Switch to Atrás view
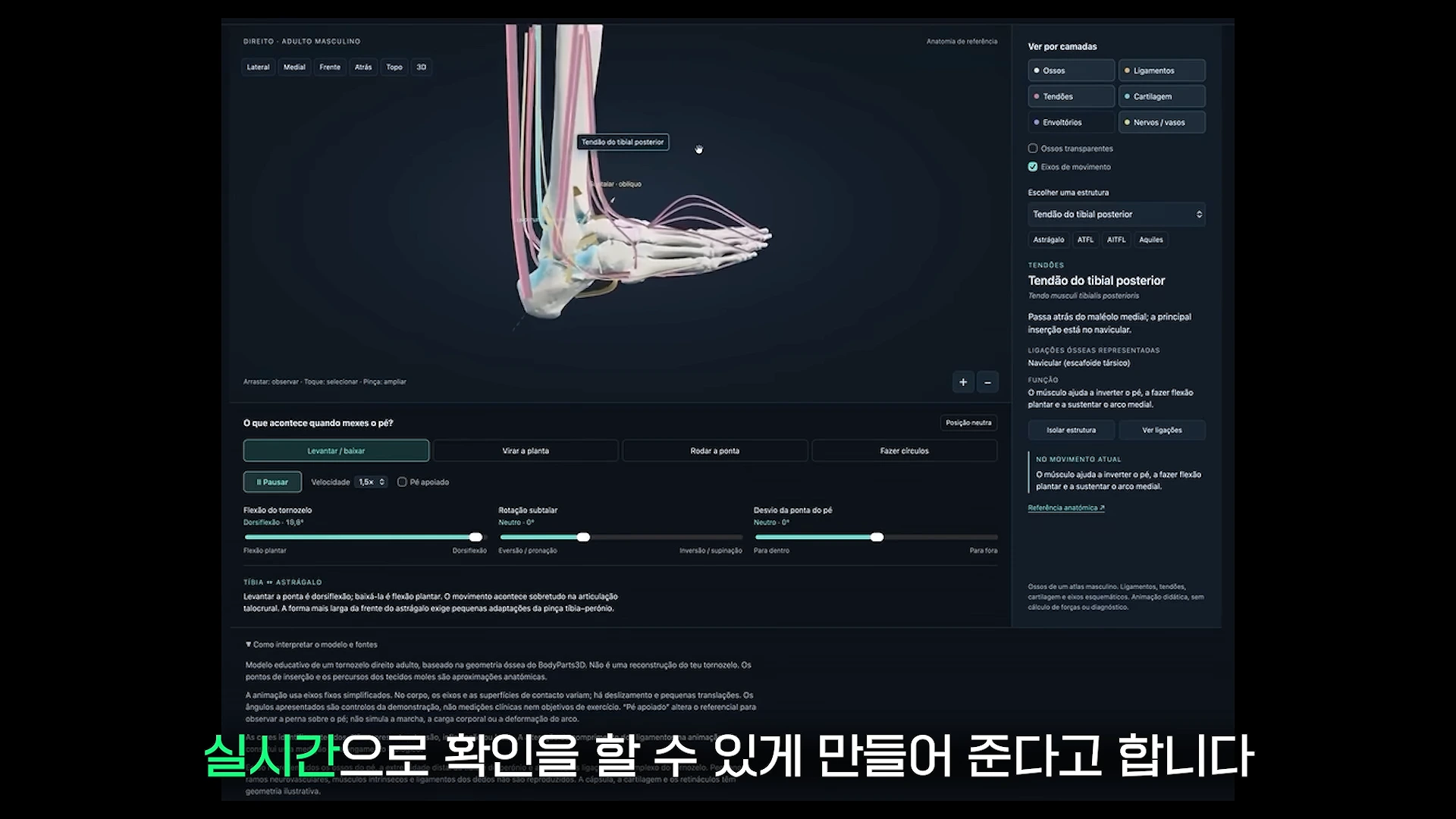Image resolution: width=1456 pixels, height=819 pixels. pos(363,67)
